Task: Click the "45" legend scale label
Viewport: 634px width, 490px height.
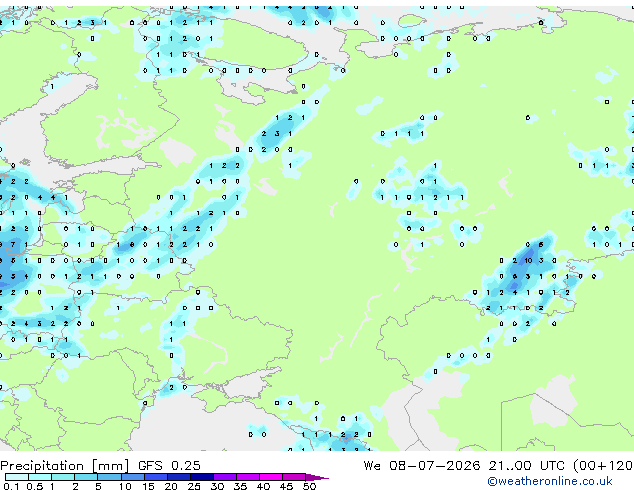Action: click(x=286, y=486)
